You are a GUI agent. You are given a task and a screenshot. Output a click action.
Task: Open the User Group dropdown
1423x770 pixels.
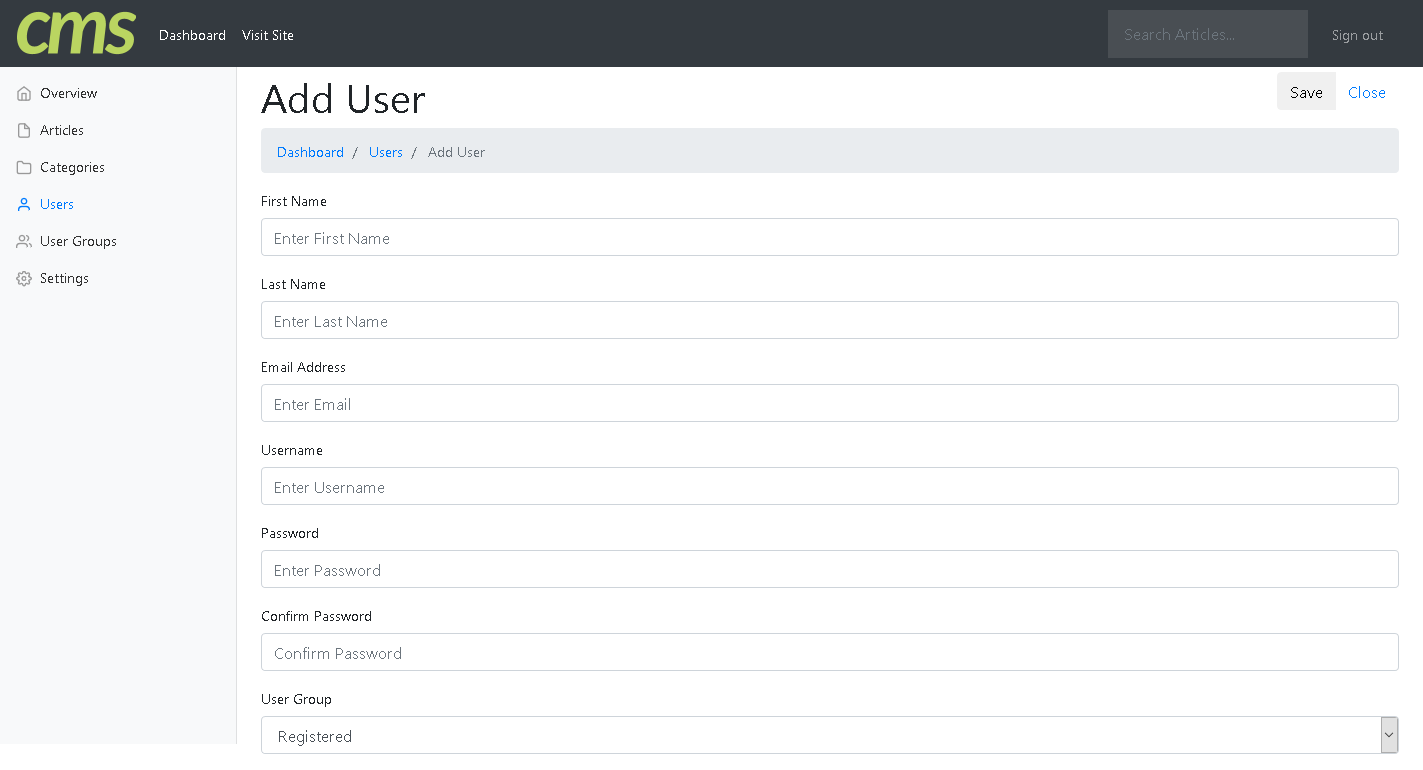(x=828, y=735)
